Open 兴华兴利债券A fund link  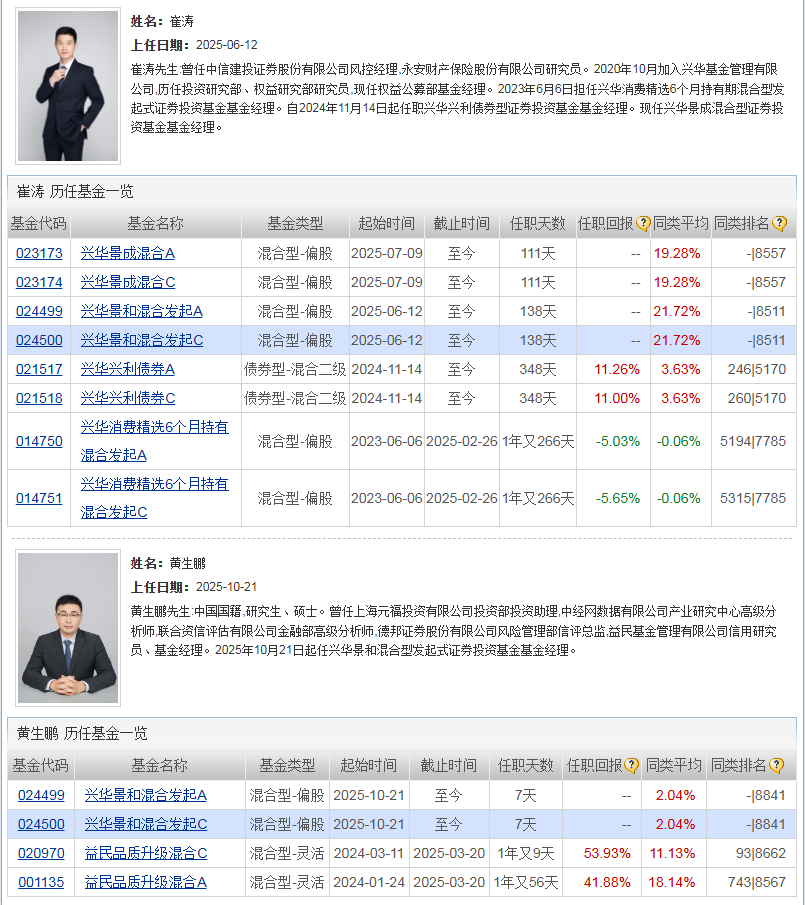(x=128, y=369)
